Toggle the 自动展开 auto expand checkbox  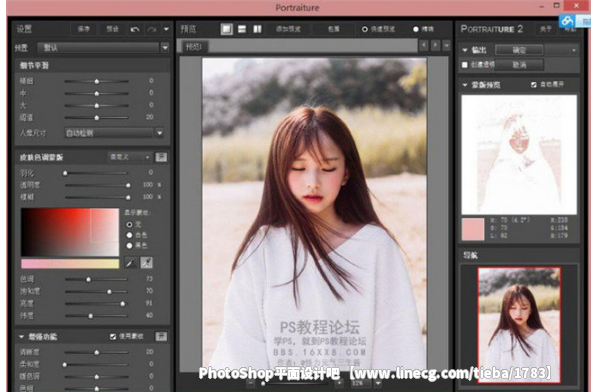click(534, 84)
